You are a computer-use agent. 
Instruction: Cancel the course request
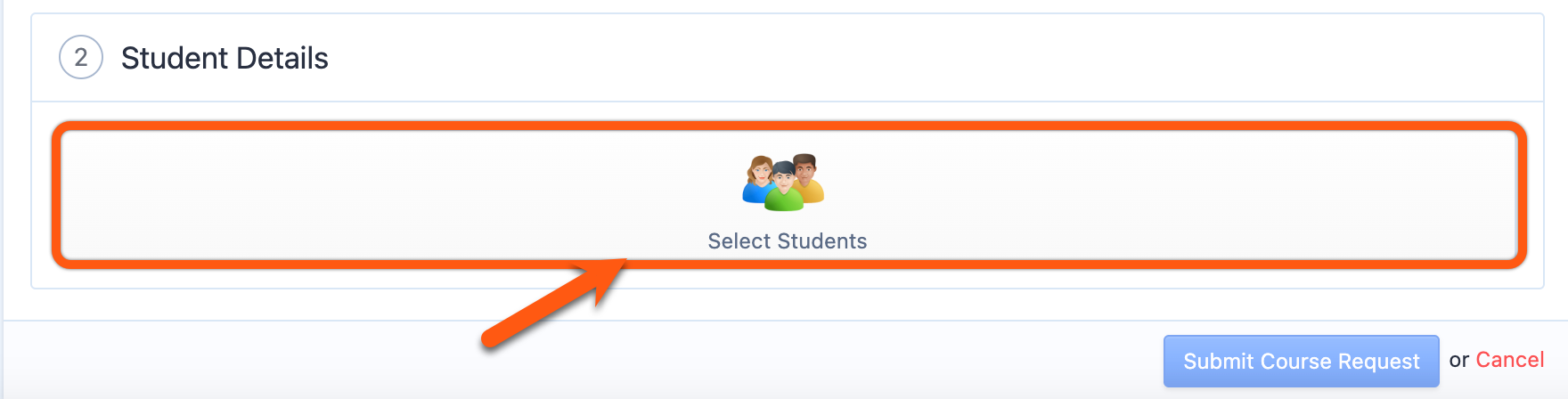[1510, 360]
